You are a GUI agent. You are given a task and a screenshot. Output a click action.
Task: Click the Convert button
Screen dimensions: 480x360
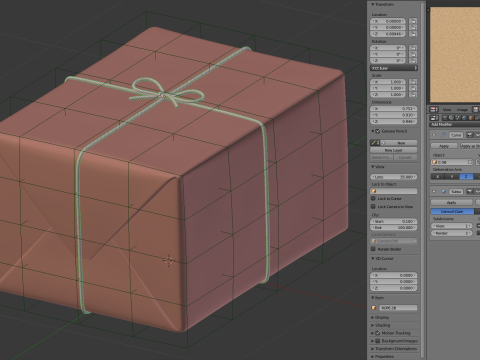[405, 157]
